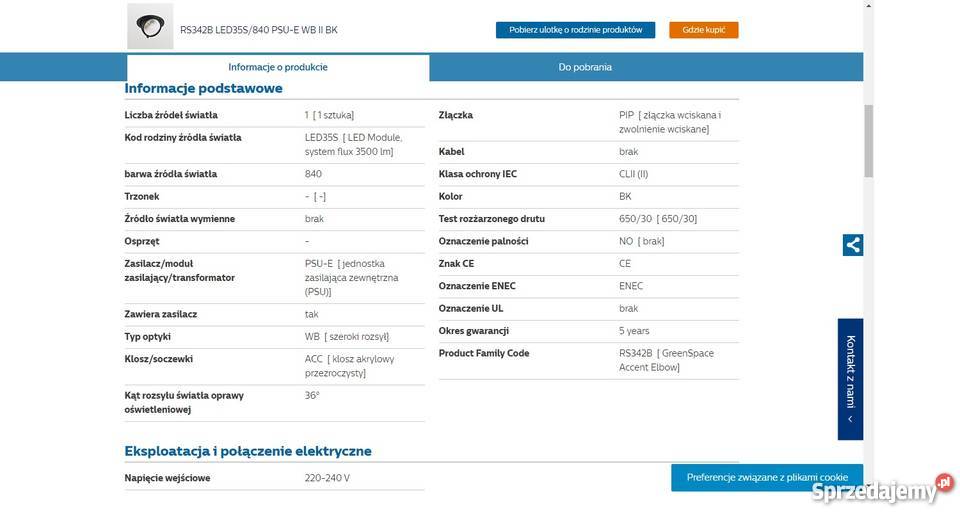This screenshot has width=960, height=512.
Task: Select the 'Źródło światła wymienne' label
Action: click(179, 219)
